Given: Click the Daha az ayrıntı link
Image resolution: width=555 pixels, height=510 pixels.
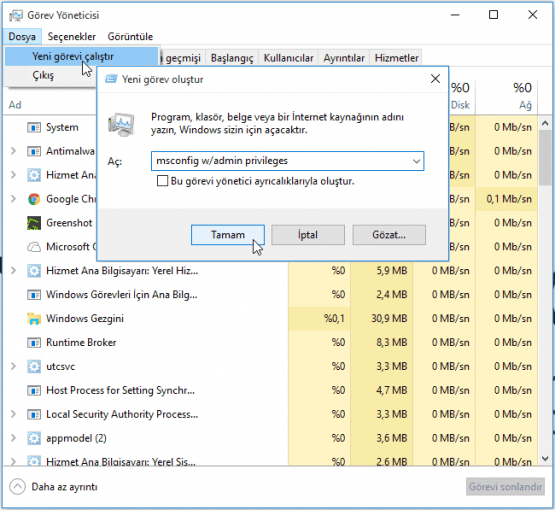Looking at the screenshot, I should (64, 487).
